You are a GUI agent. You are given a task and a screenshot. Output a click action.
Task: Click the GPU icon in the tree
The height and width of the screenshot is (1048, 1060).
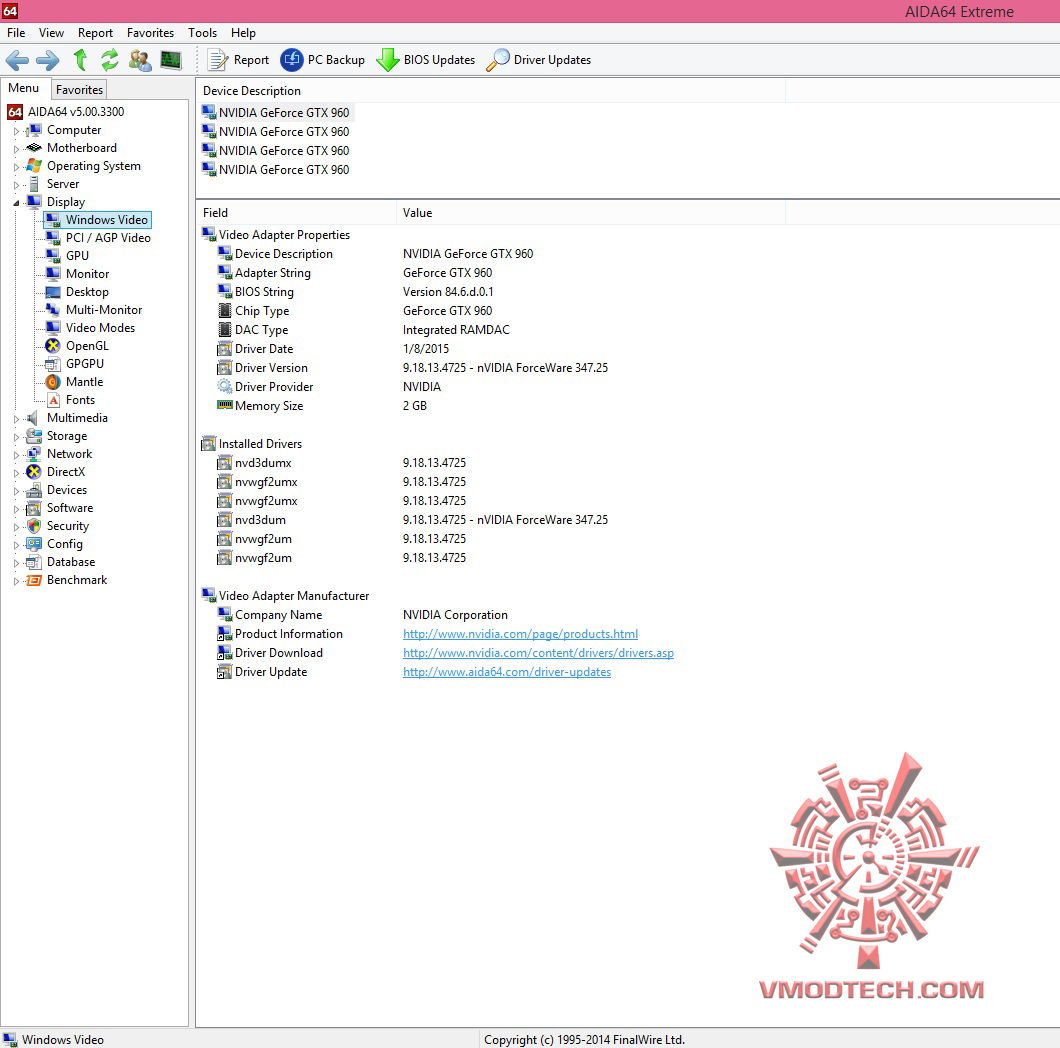[53, 256]
